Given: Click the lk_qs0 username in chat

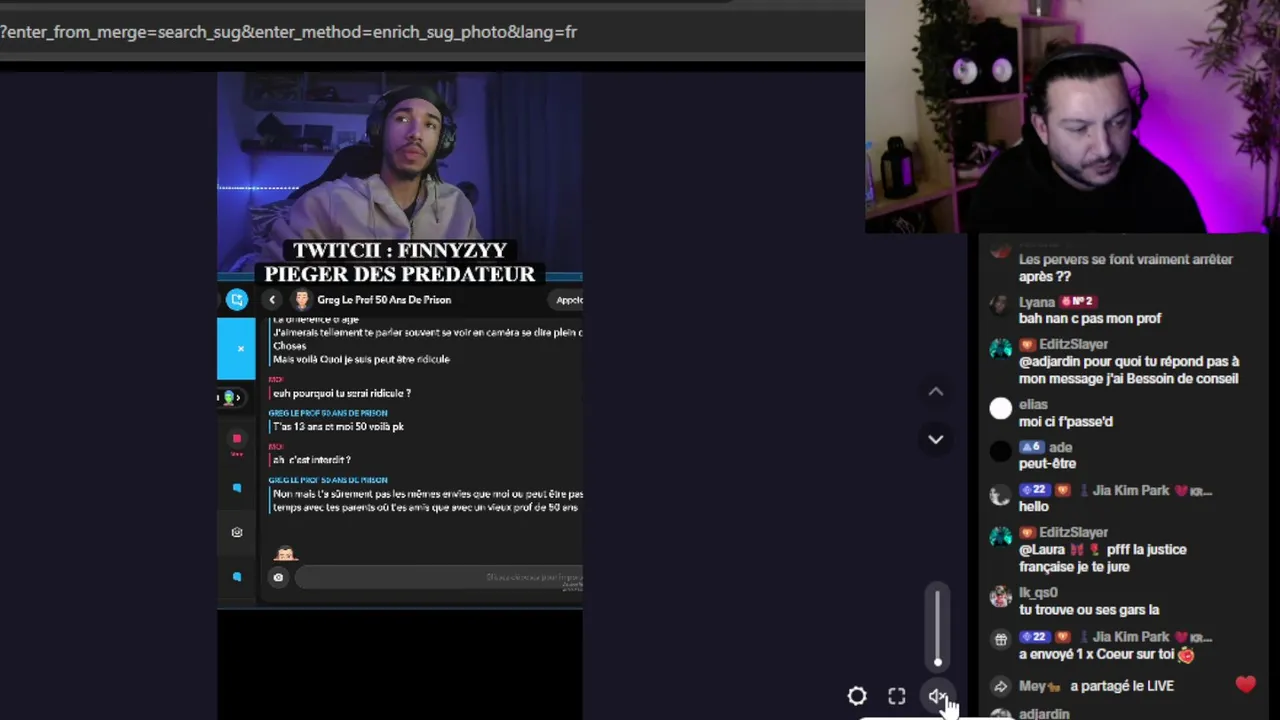Looking at the screenshot, I should pos(1036,593).
